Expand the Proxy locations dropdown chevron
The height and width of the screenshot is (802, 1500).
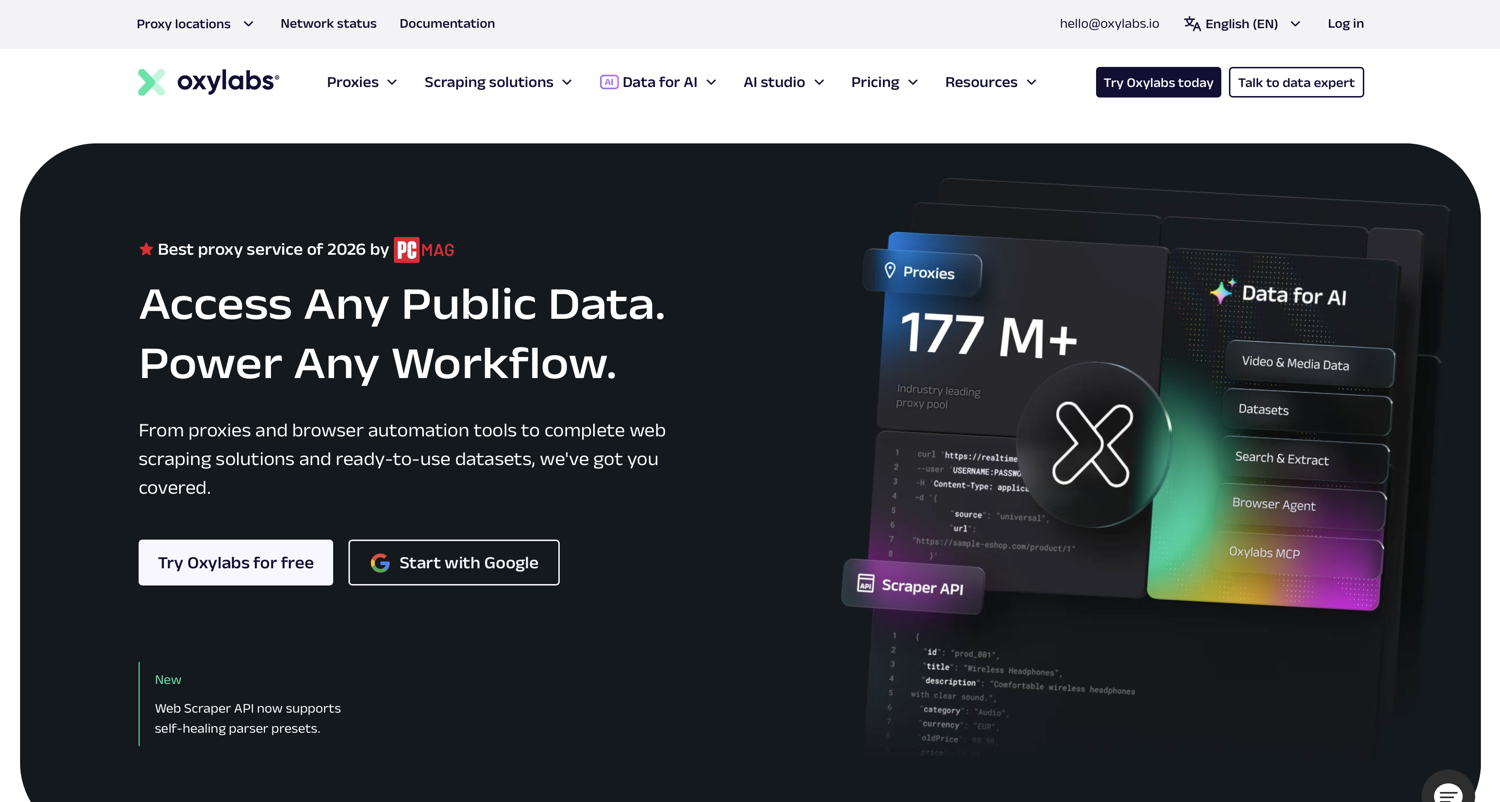[248, 24]
